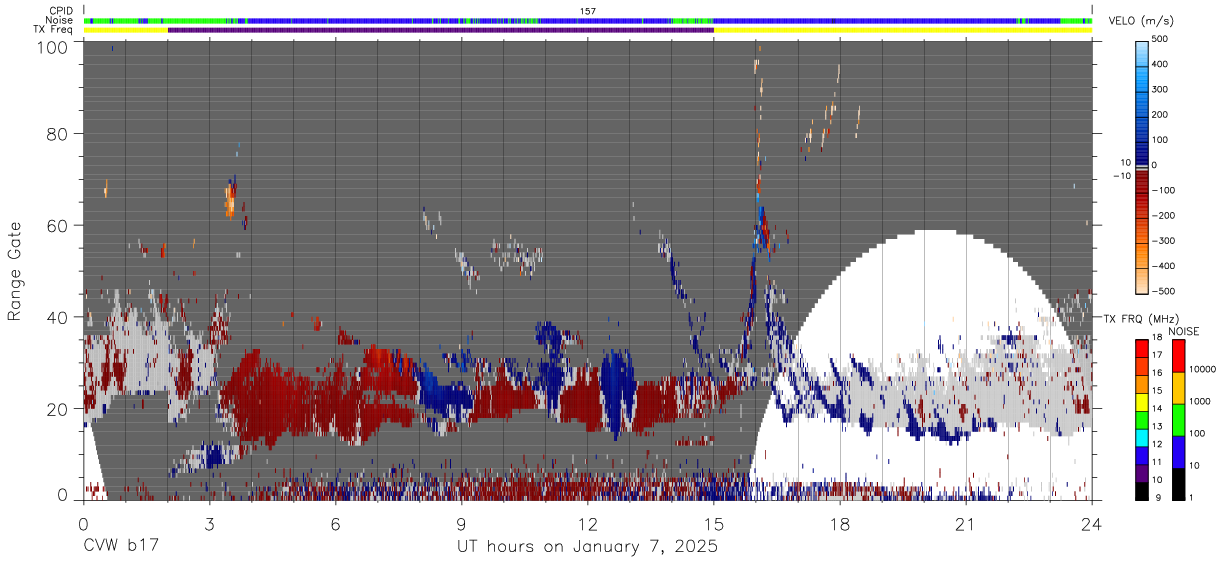Viewport: 1228px width, 567px height.
Task: Click the UT hour tick 9
Action: [461, 523]
